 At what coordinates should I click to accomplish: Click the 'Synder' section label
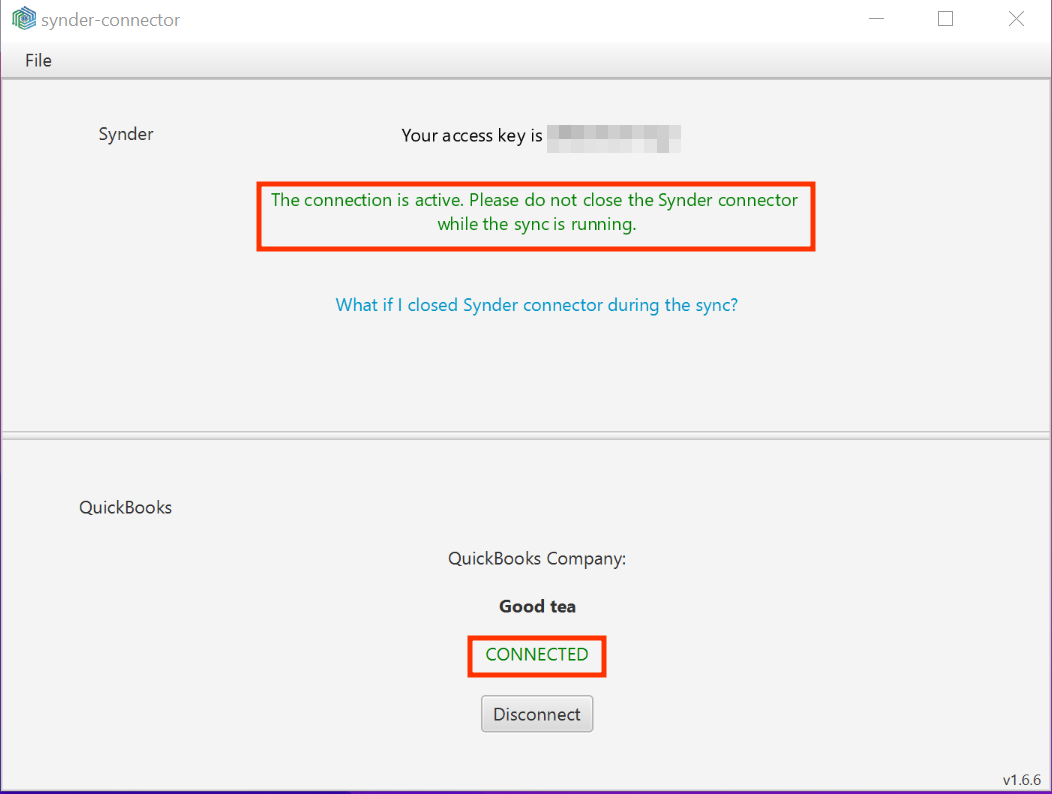click(126, 134)
